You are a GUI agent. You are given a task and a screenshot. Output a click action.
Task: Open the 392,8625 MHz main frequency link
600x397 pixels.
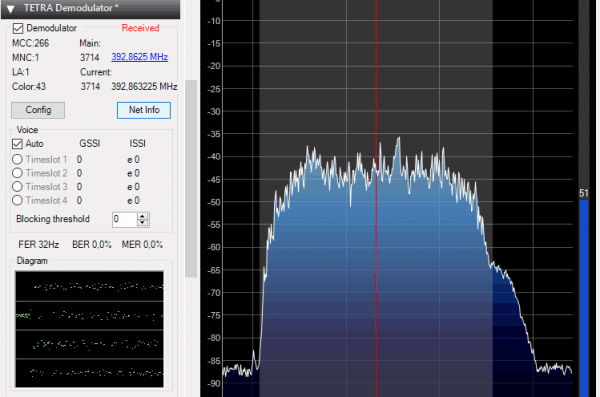click(x=140, y=57)
